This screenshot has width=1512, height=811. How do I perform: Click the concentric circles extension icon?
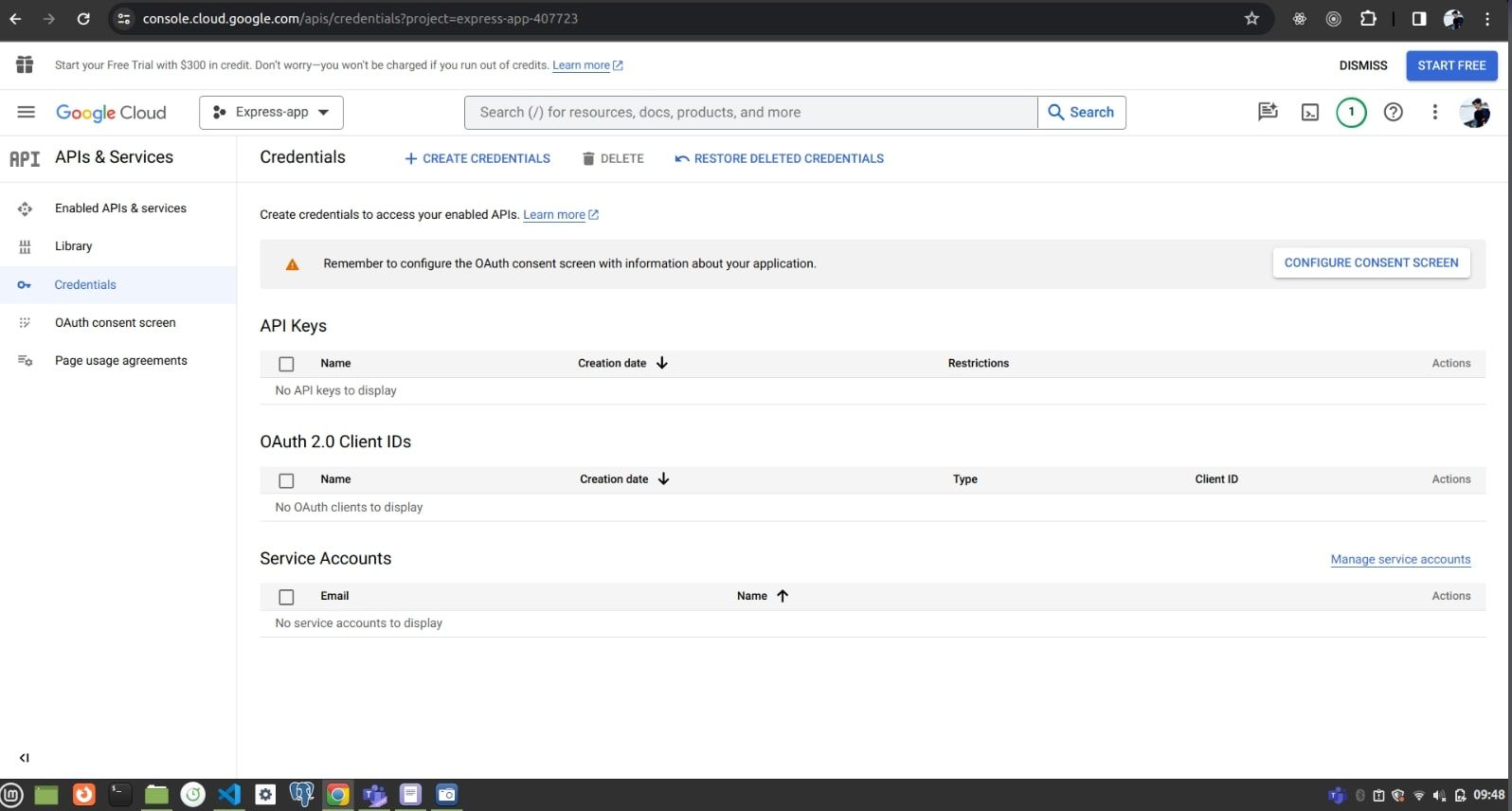tap(1333, 18)
